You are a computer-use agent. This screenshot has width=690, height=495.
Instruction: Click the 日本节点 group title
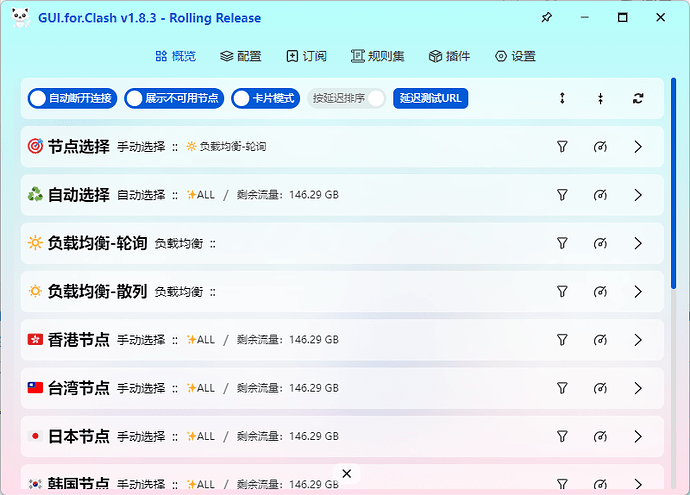78,436
